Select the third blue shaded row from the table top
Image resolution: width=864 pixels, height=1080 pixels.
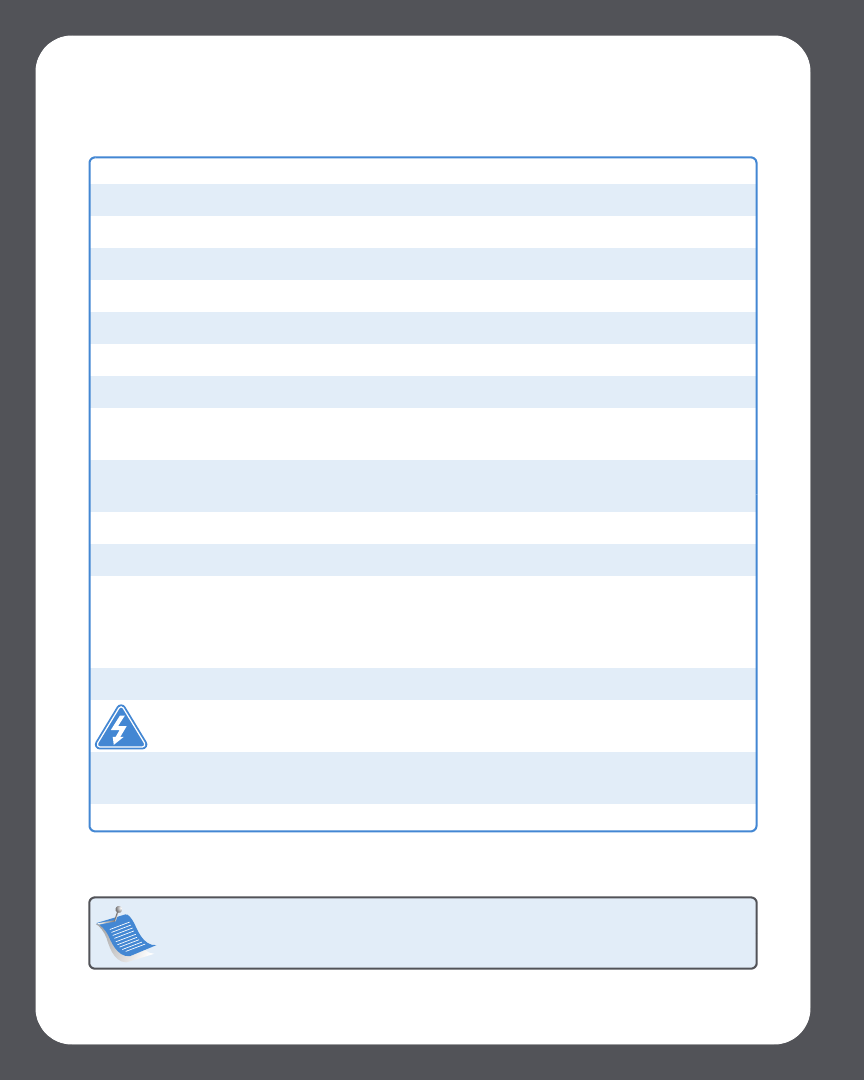coord(423,328)
